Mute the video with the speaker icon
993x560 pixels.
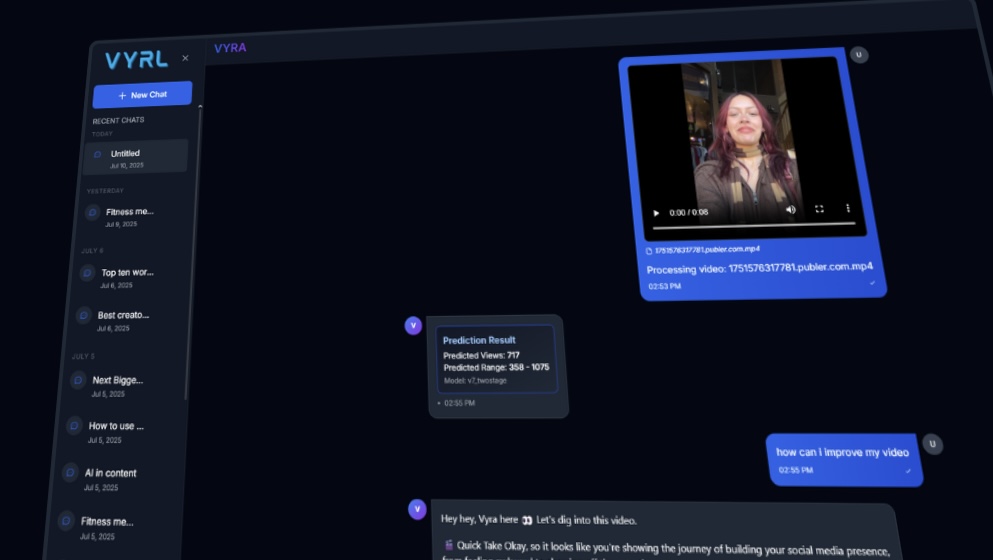click(x=790, y=210)
